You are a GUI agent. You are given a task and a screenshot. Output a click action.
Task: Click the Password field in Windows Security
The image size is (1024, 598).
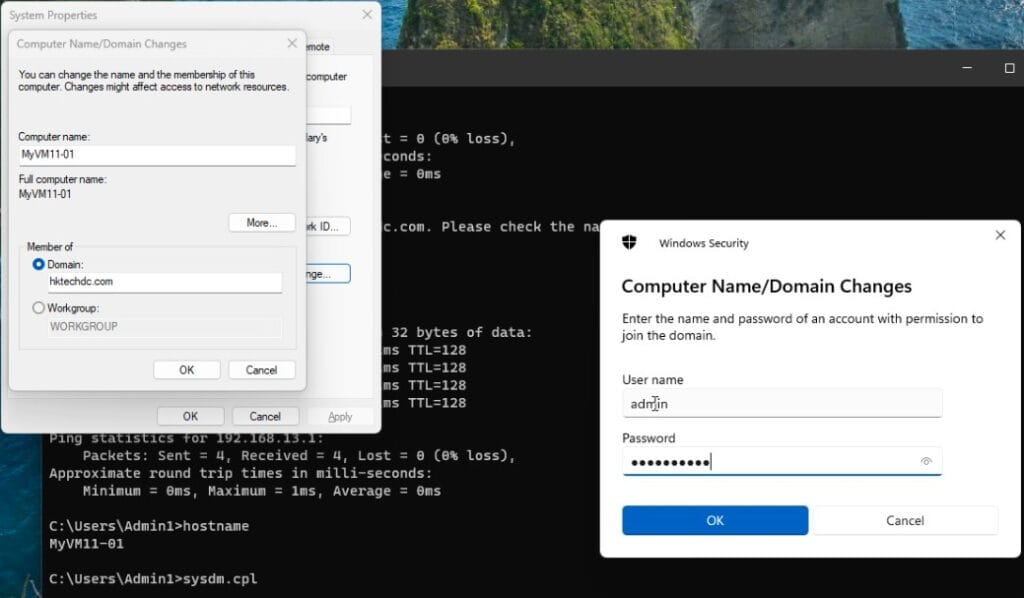(x=782, y=462)
